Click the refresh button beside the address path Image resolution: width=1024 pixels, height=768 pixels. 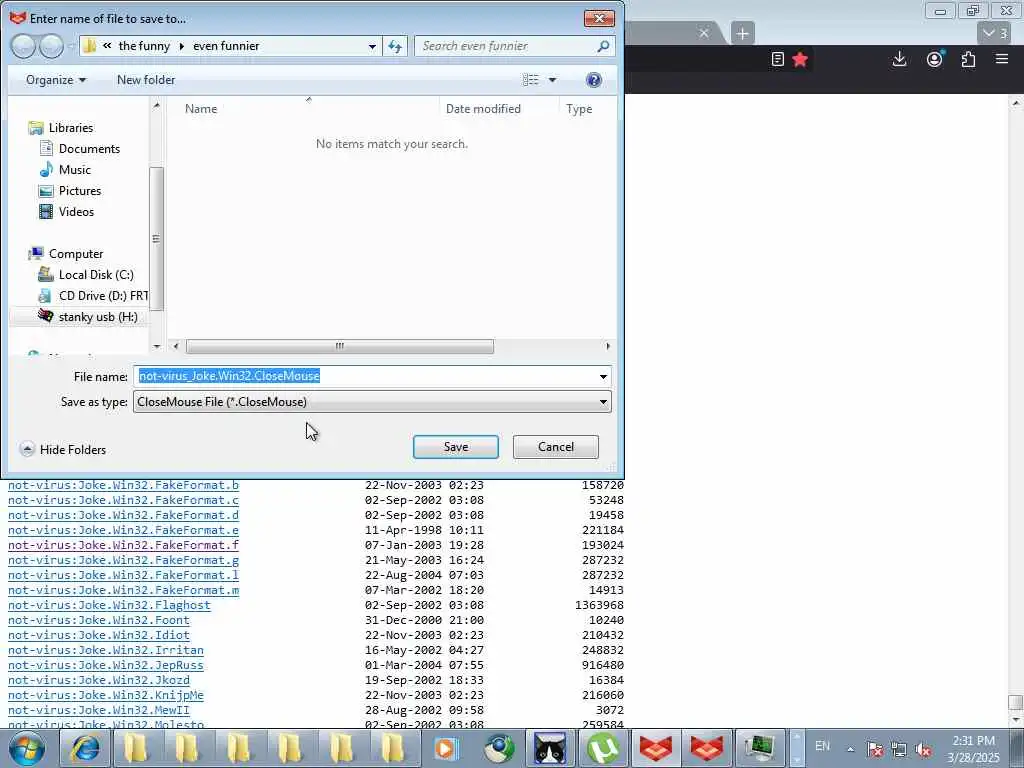pyautogui.click(x=395, y=46)
